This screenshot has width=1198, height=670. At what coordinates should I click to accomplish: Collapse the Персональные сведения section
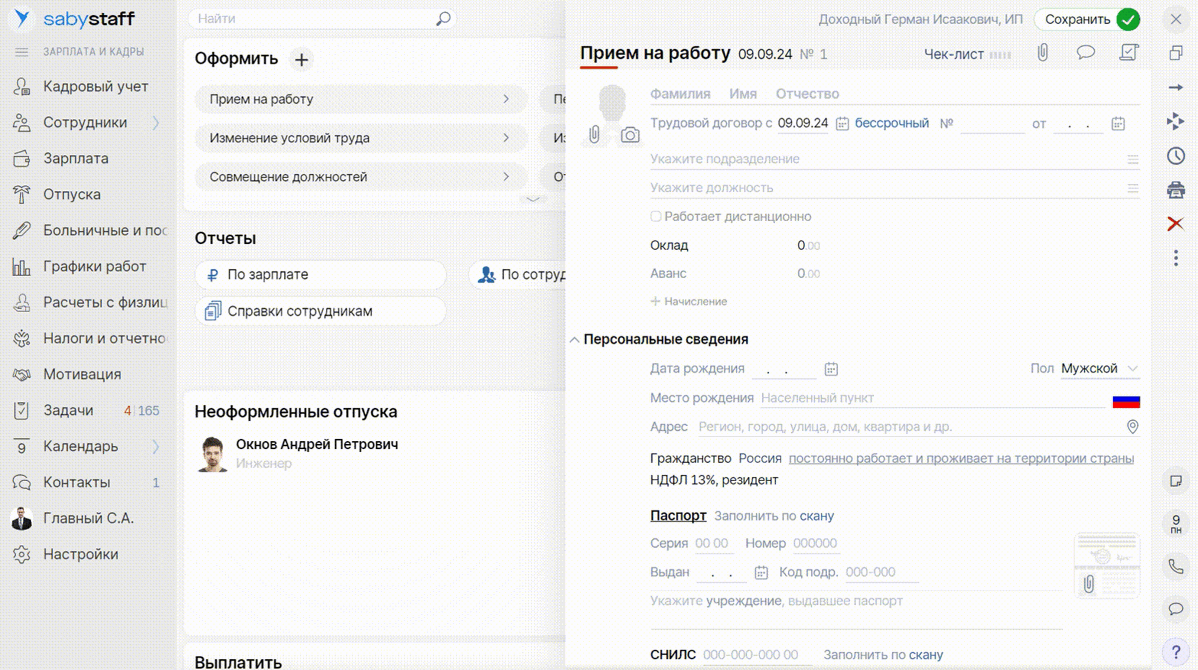(574, 340)
